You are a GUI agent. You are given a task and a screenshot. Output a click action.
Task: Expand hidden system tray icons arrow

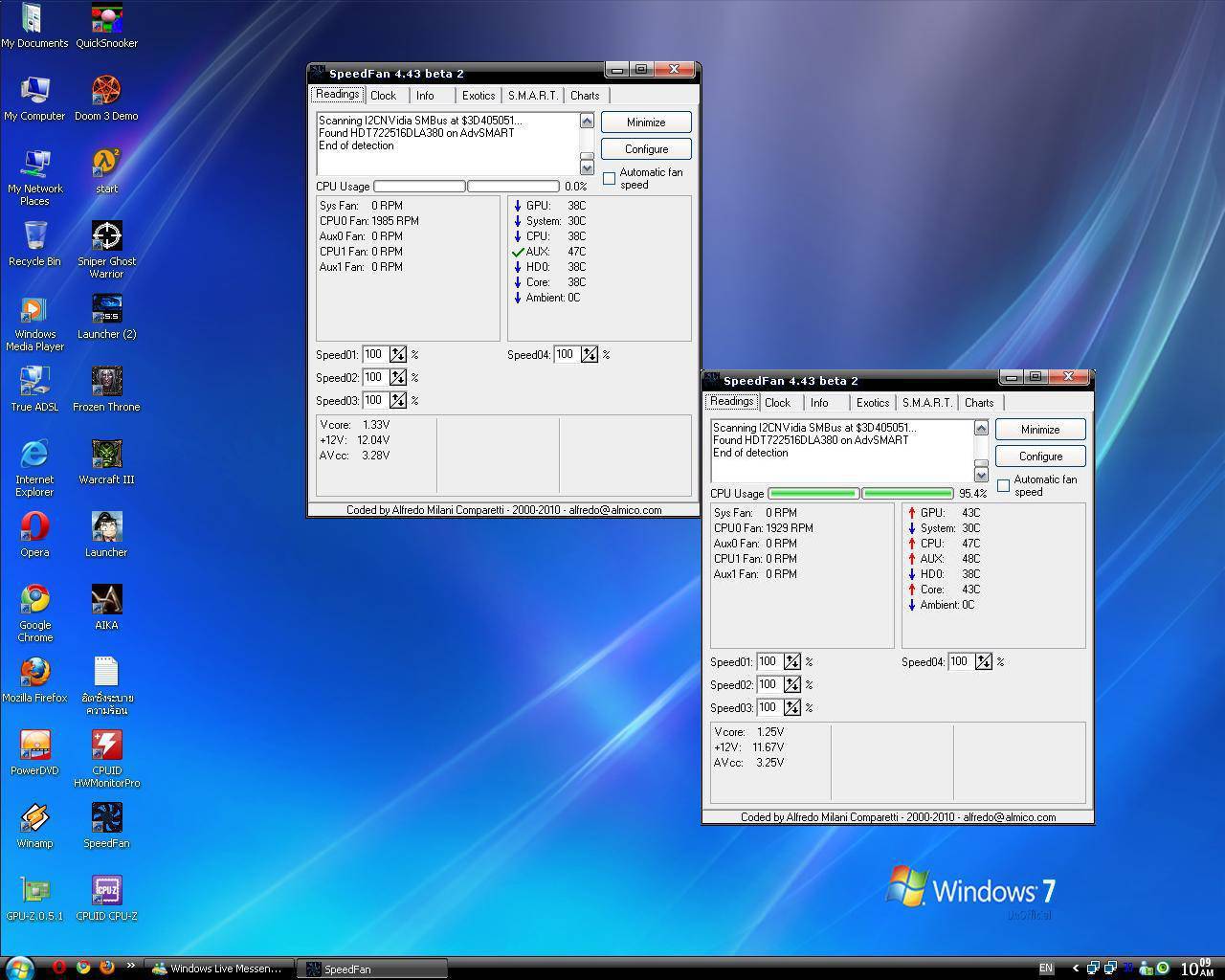pyautogui.click(x=1075, y=969)
